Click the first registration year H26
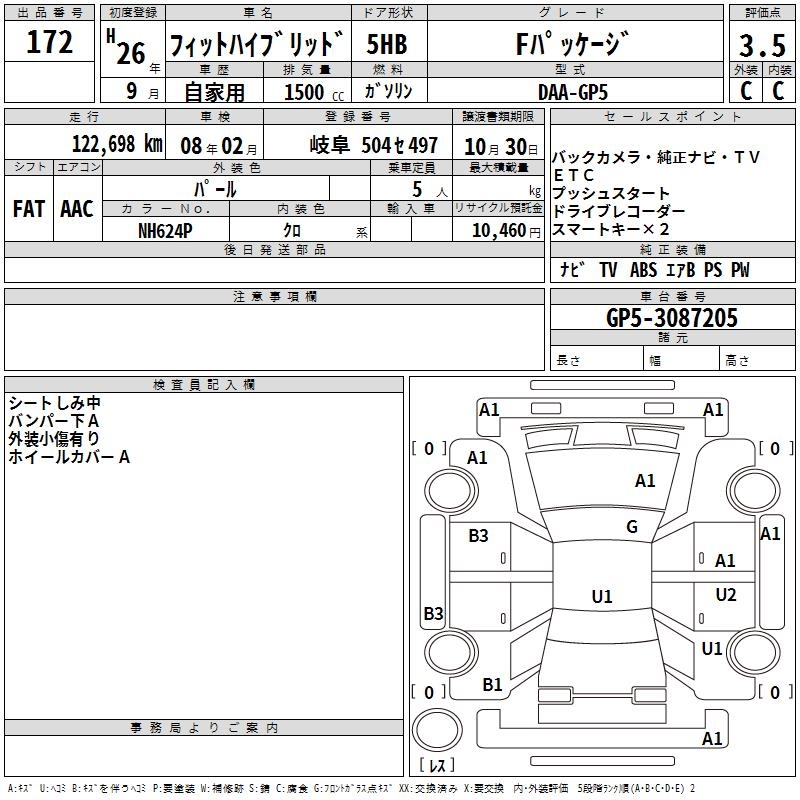This screenshot has height=800, width=800. (x=127, y=48)
